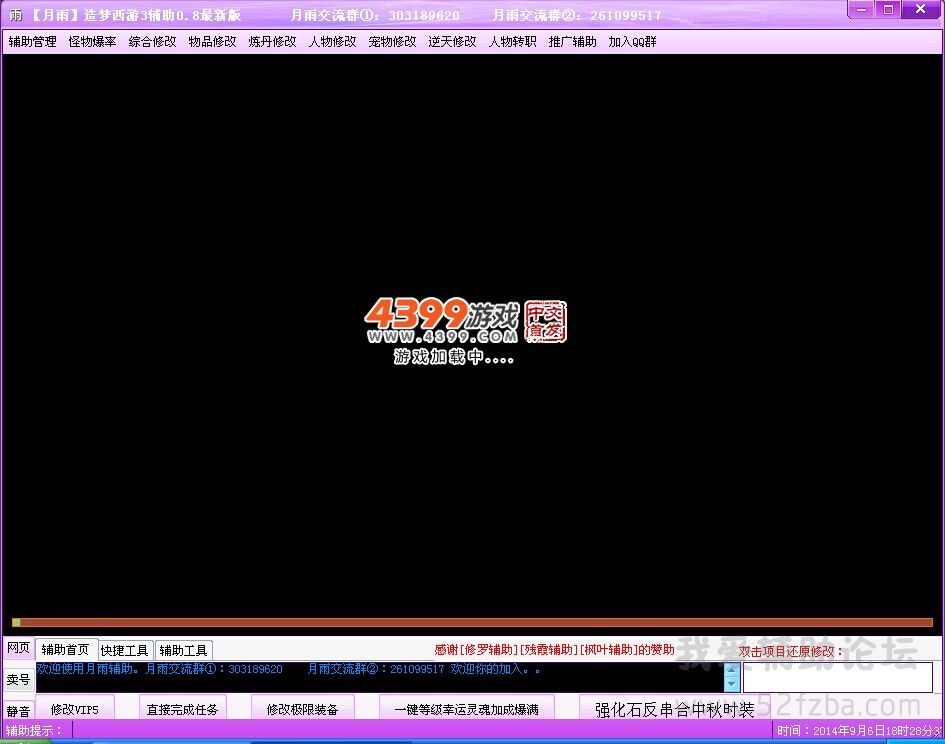945x744 pixels.
Task: Maximize the 月雨 assistant window
Action: 888,9
